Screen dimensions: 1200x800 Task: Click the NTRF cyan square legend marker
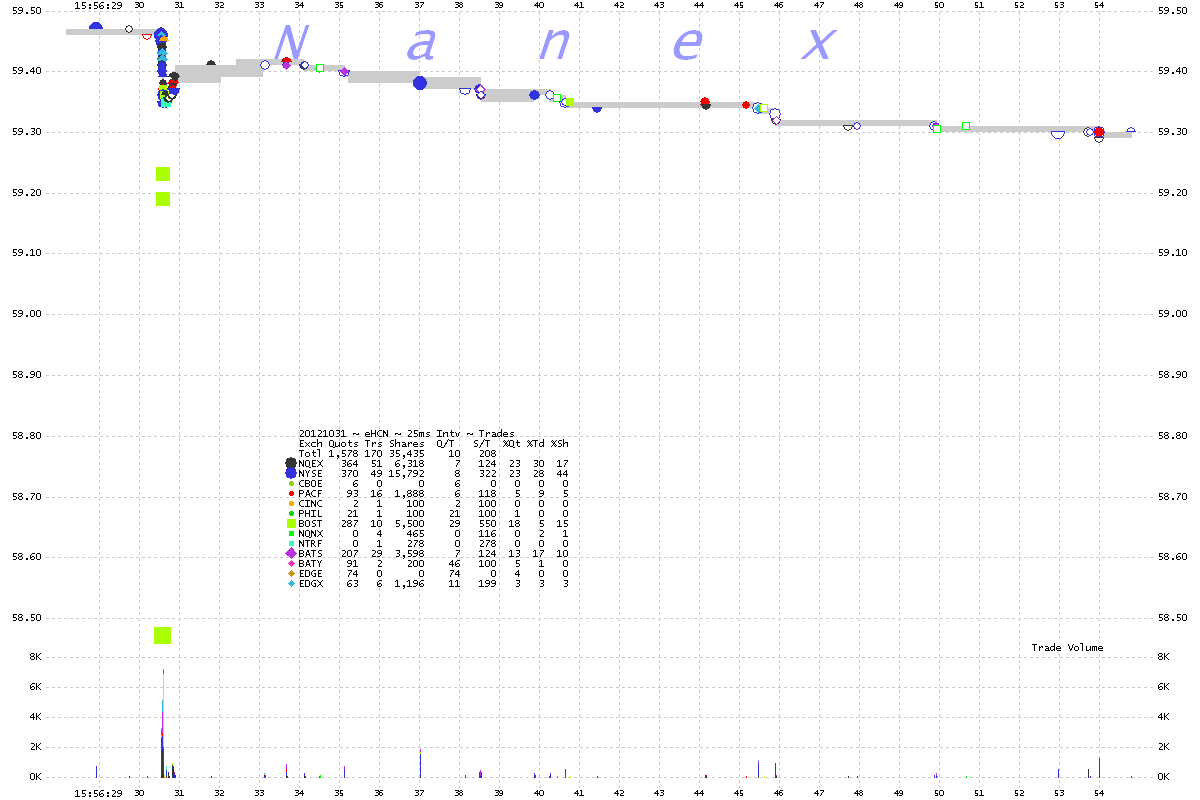[x=291, y=543]
